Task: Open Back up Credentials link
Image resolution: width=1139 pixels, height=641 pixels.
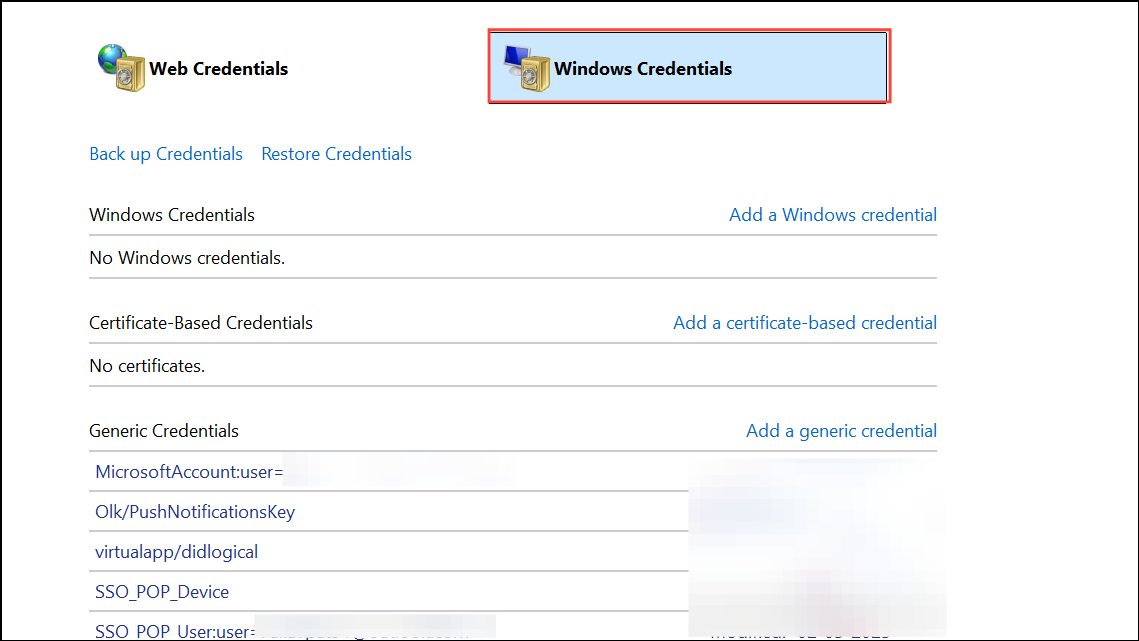Action: click(166, 154)
